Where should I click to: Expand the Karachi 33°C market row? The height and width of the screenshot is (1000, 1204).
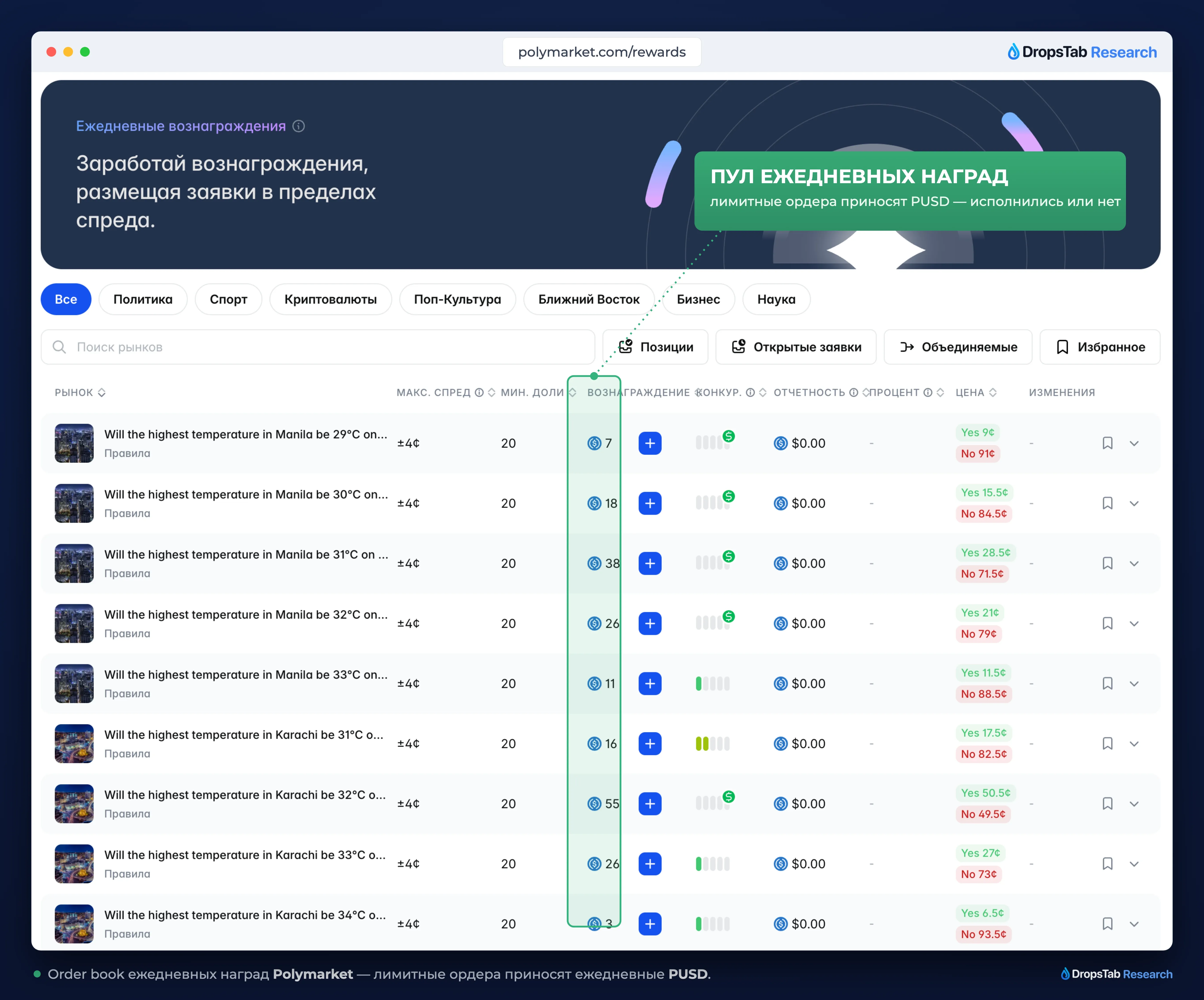point(1134,864)
